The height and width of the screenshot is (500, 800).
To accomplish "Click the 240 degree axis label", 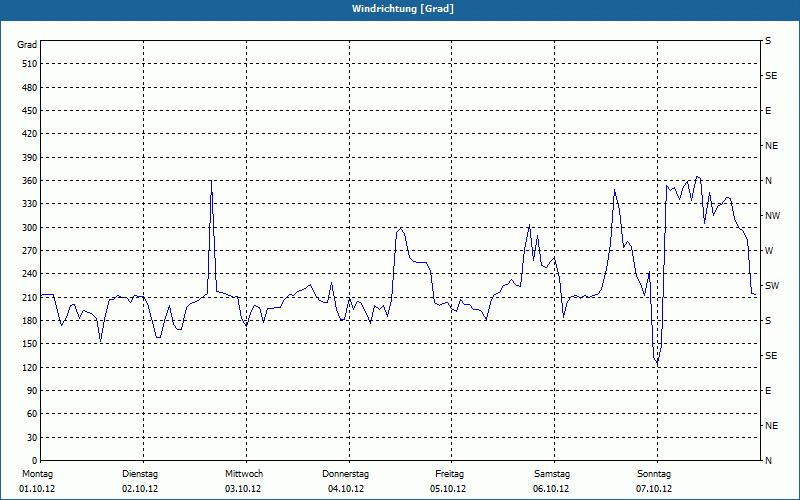I will (x=30, y=274).
